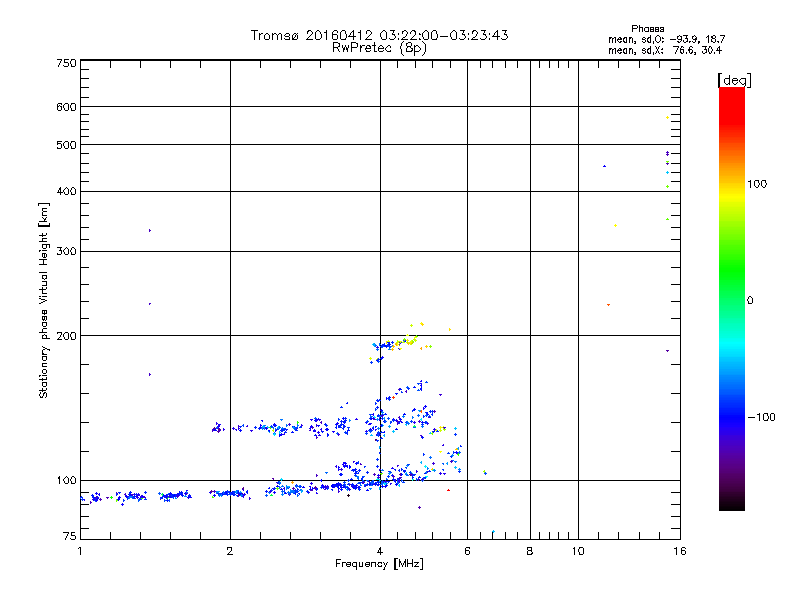Click the 'mean, sd,X: 76.6, 30.4' line
This screenshot has height=600, width=800.
pos(665,50)
